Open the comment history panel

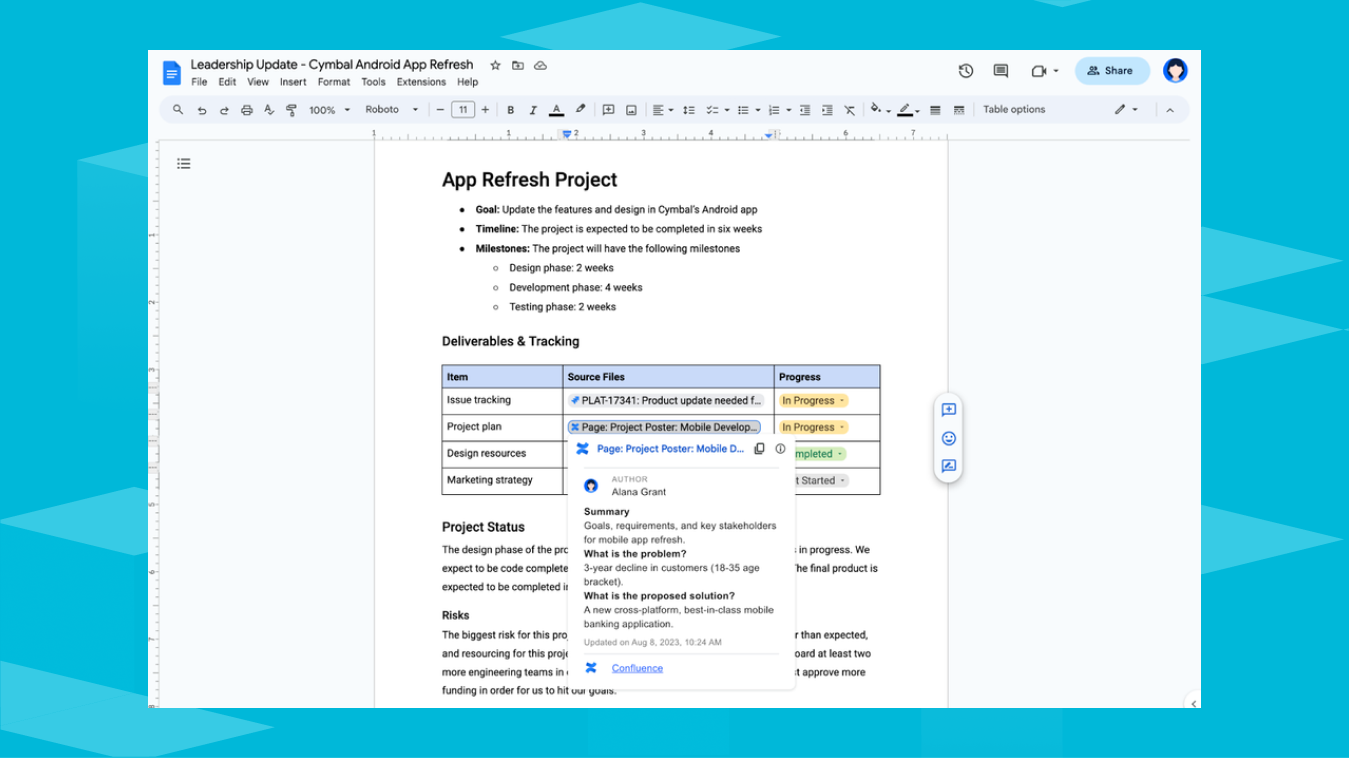tap(999, 70)
